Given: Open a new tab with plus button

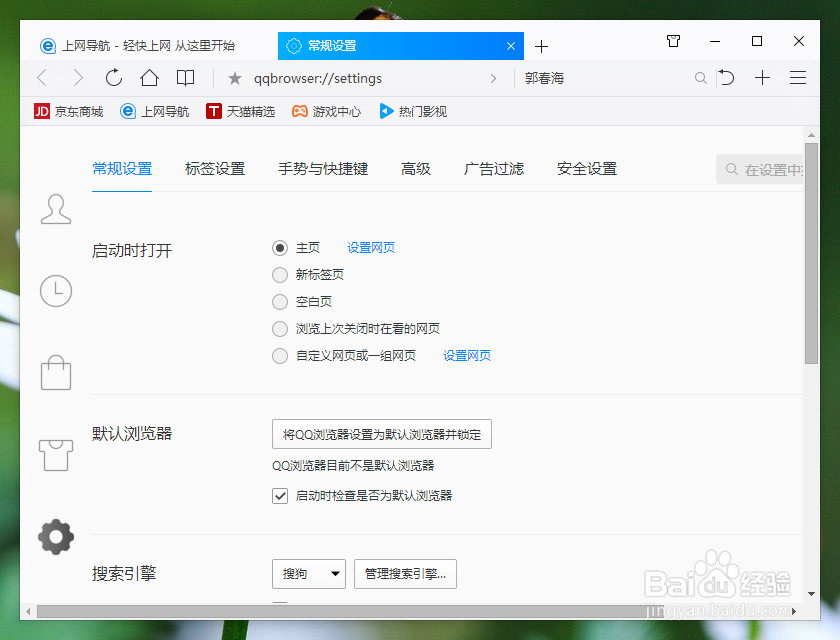Looking at the screenshot, I should (541, 47).
